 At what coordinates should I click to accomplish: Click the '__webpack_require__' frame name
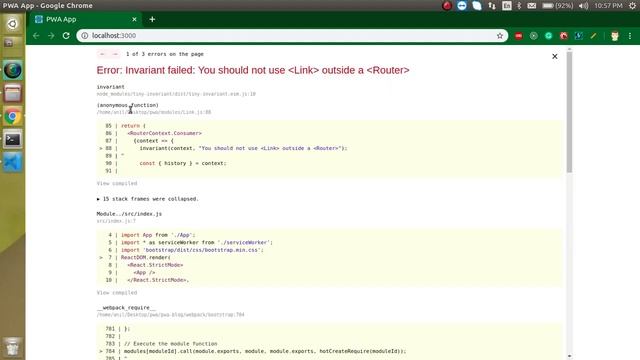tap(126, 308)
